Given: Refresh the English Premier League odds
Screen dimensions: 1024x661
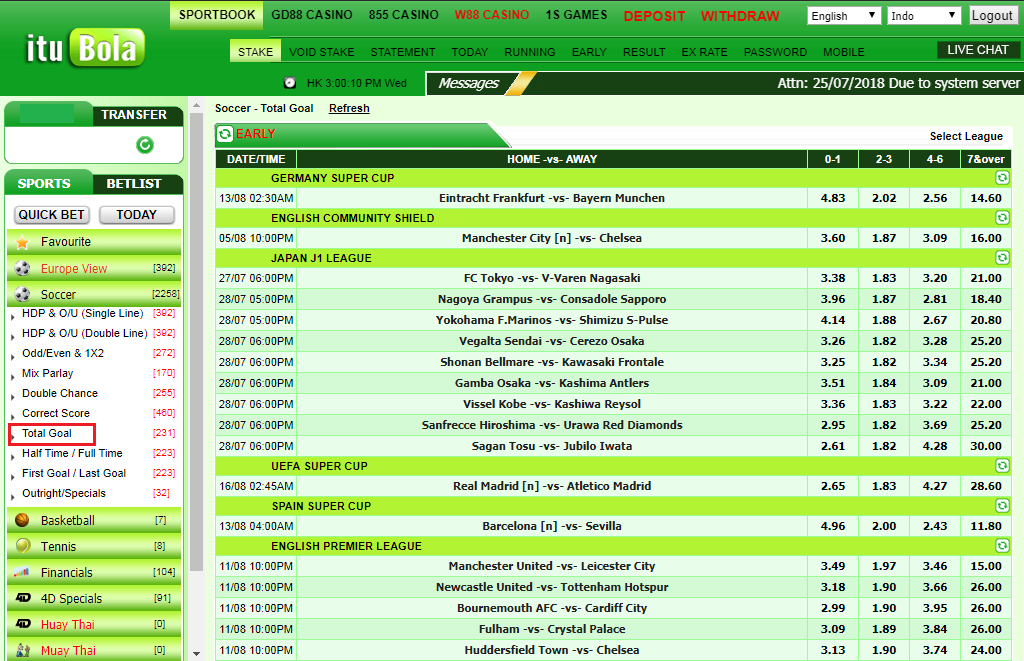Looking at the screenshot, I should tap(1002, 545).
